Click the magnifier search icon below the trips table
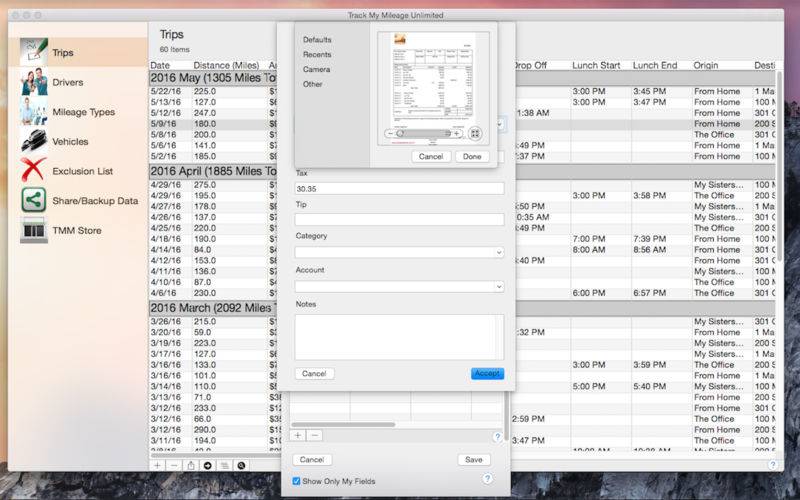 pyautogui.click(x=241, y=465)
